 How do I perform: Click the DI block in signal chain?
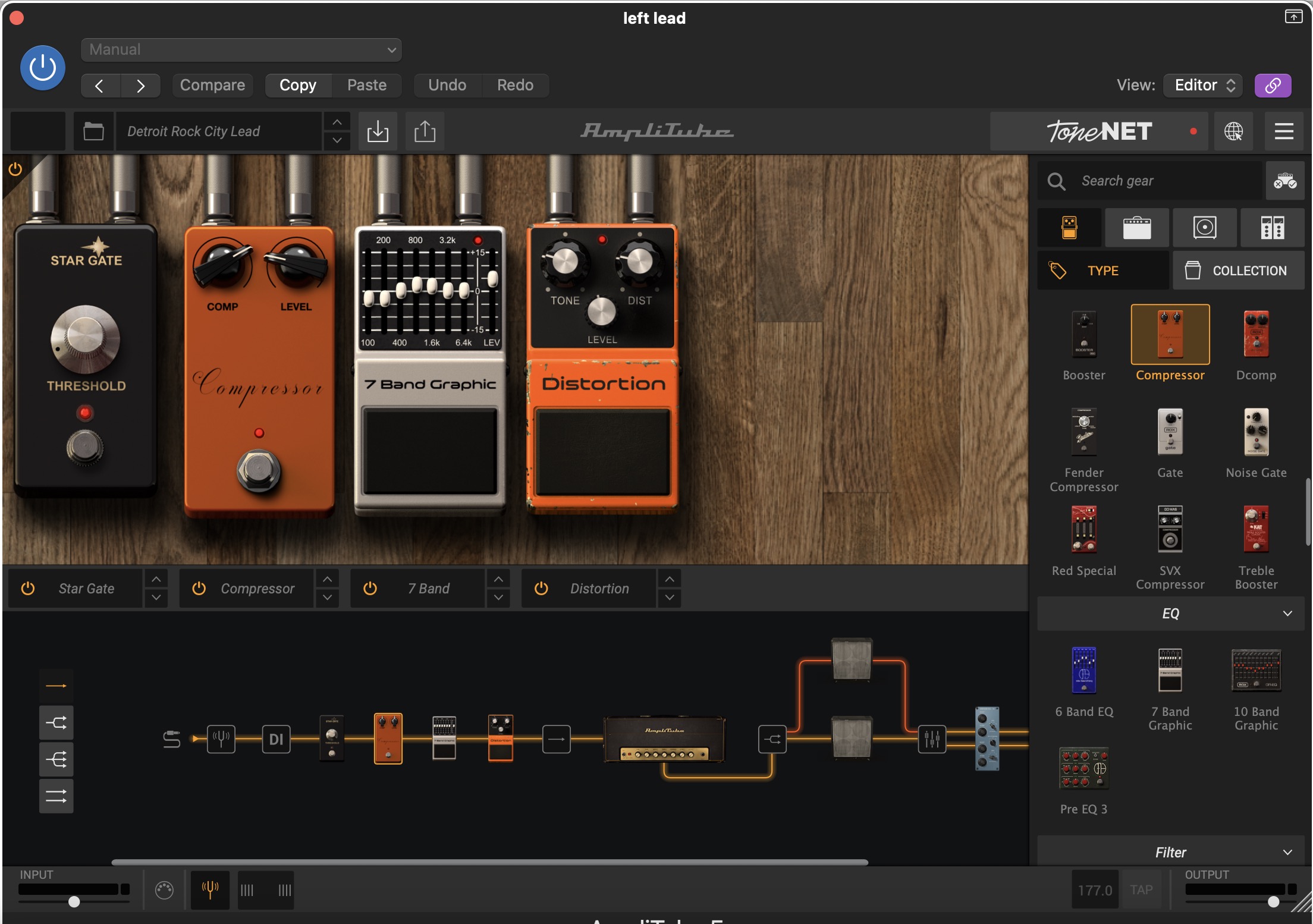(277, 740)
